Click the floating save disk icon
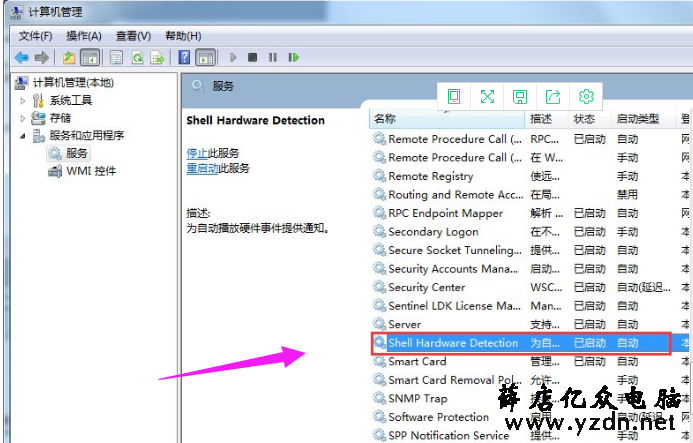Screen dimensions: 693x443 click(x=520, y=96)
